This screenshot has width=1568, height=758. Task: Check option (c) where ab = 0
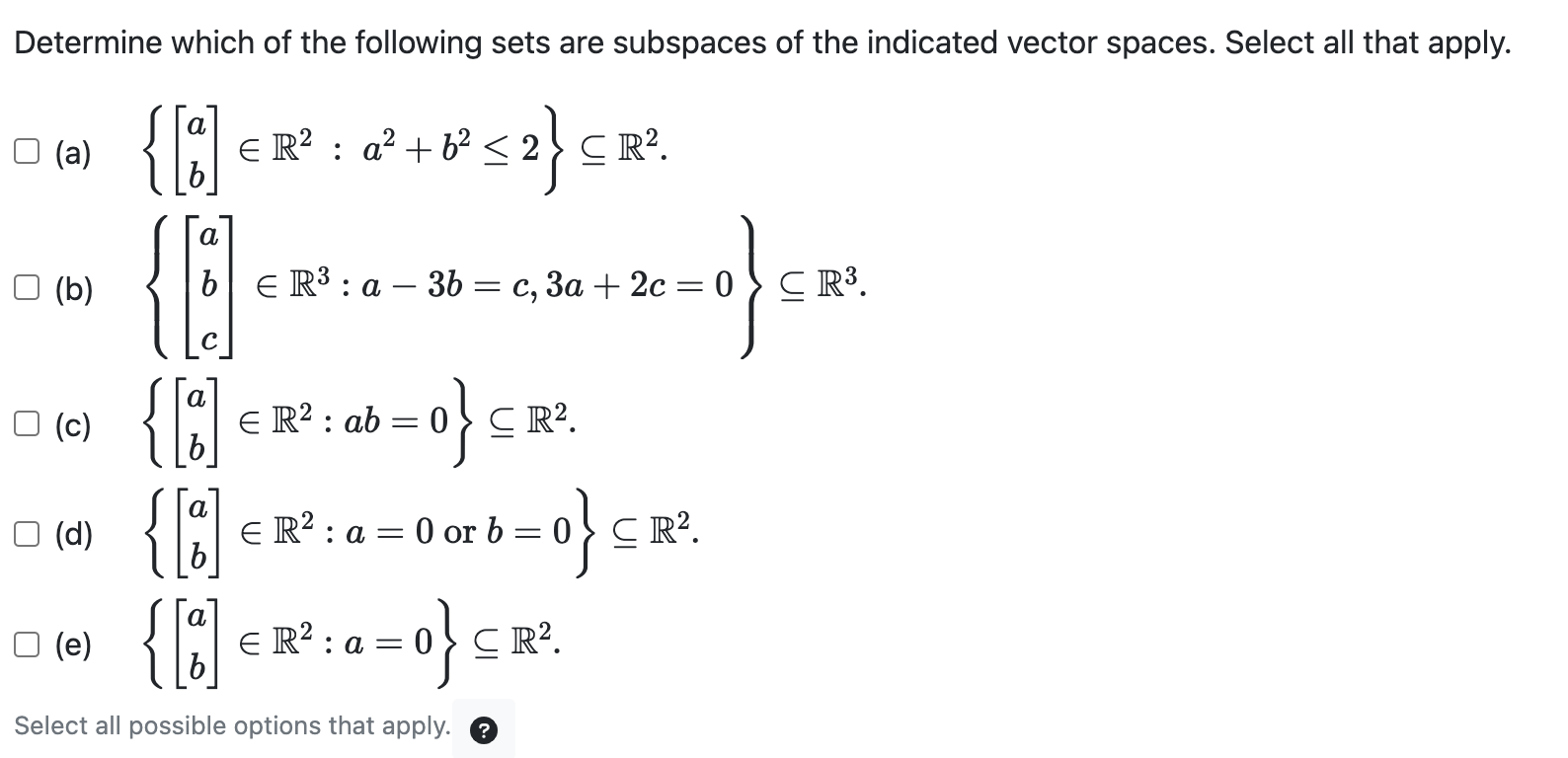tap(27, 424)
